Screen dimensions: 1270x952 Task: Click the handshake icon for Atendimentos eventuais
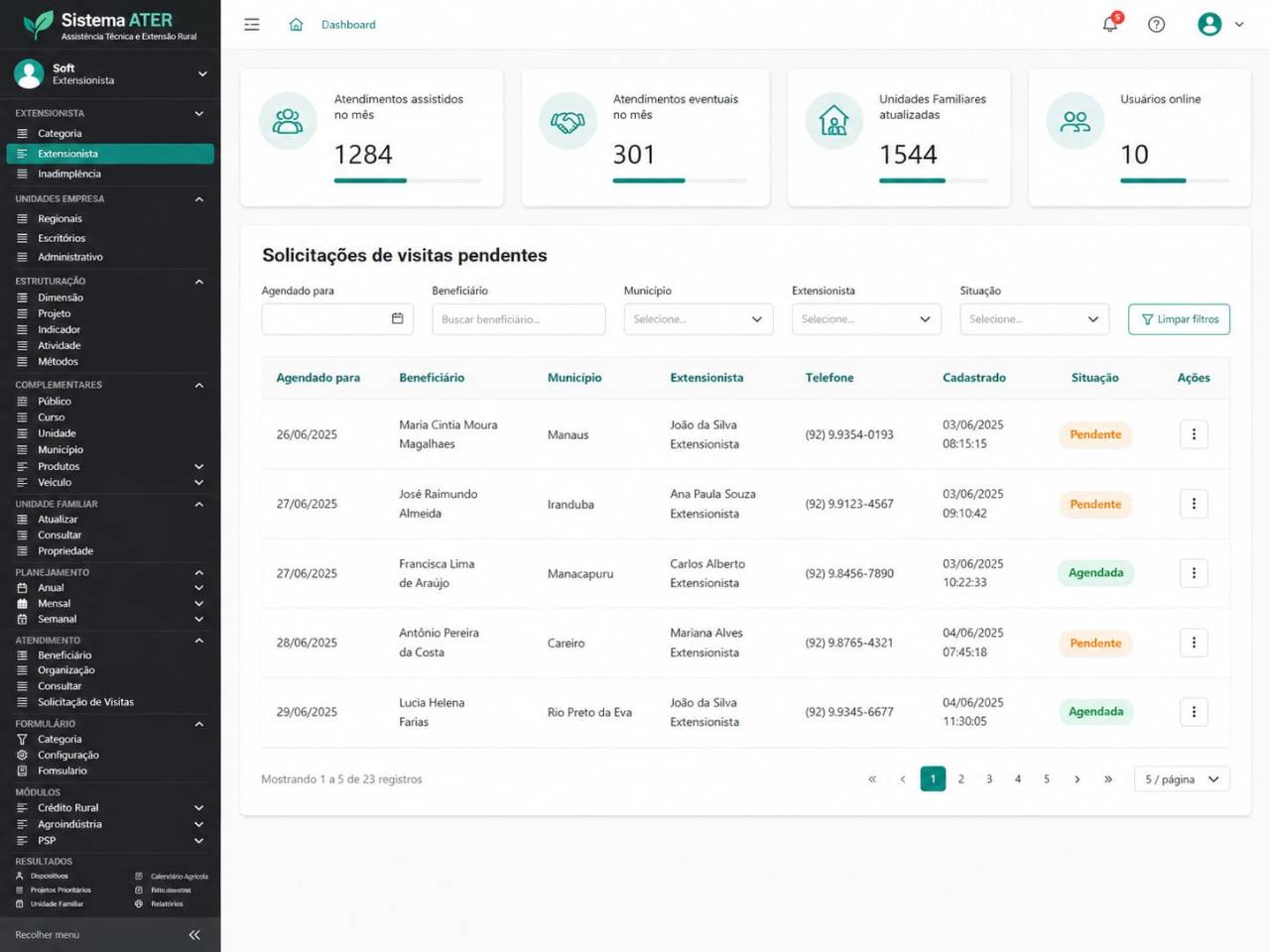(568, 121)
